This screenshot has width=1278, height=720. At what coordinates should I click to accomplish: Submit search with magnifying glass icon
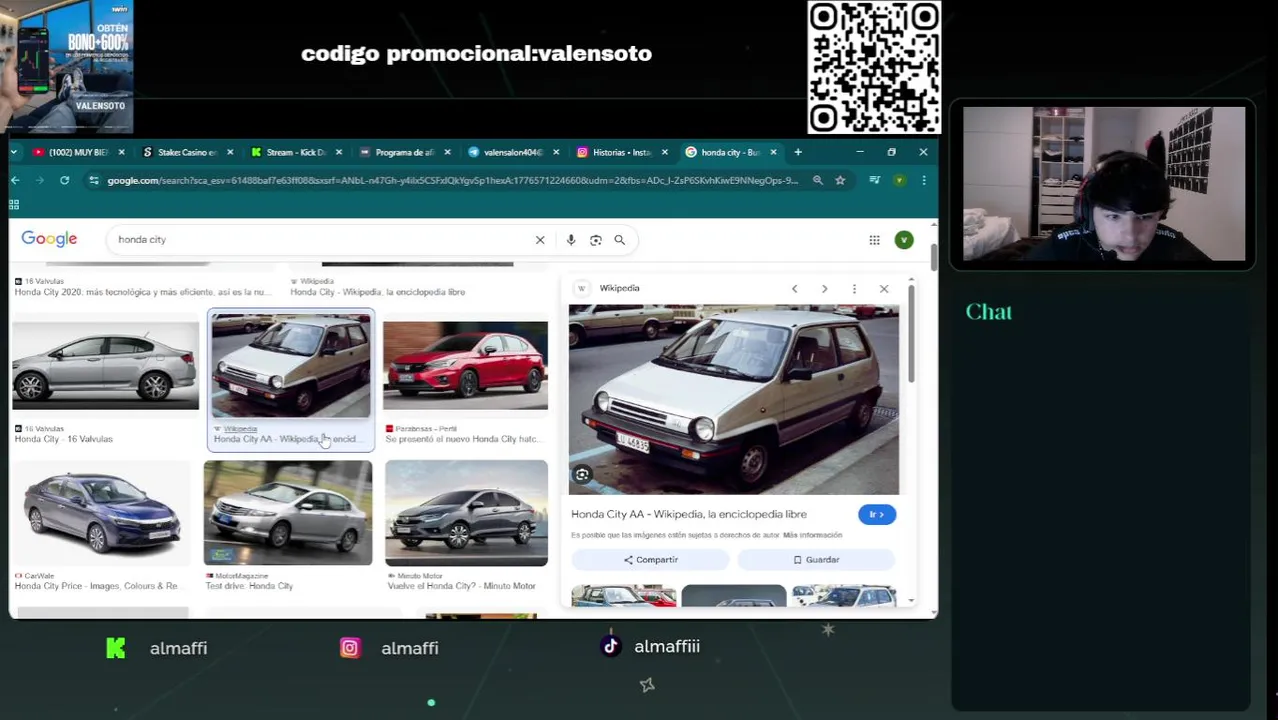[620, 240]
